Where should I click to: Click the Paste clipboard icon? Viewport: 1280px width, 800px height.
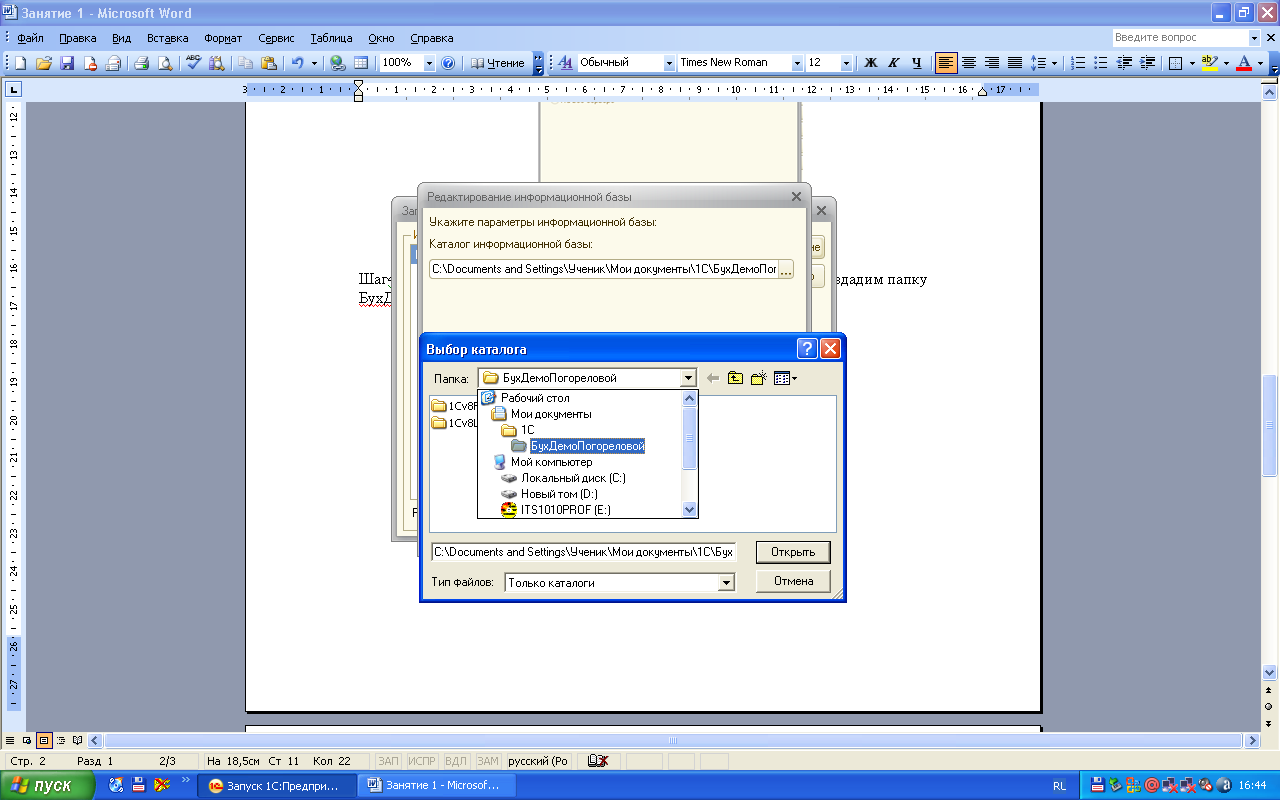pyautogui.click(x=268, y=63)
